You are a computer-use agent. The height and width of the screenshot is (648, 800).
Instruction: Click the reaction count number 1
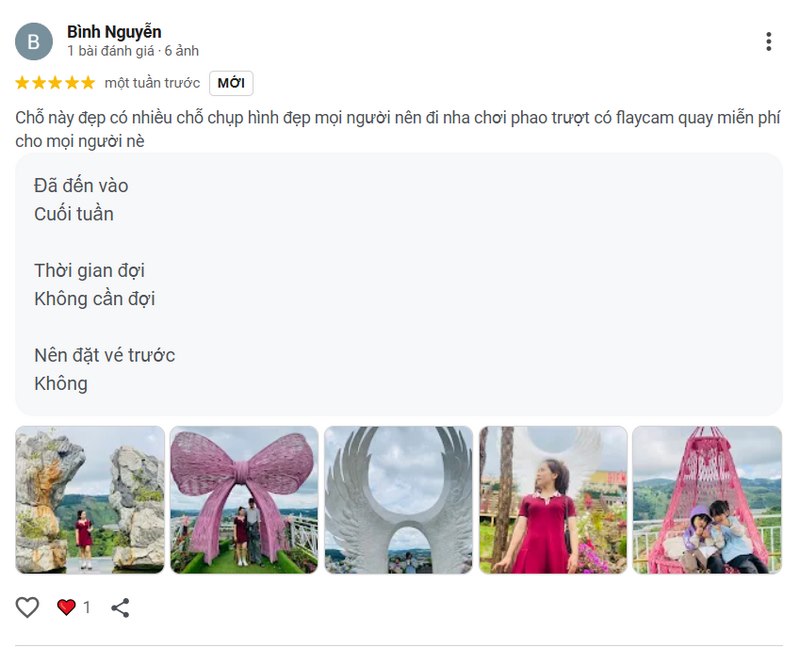click(x=87, y=607)
